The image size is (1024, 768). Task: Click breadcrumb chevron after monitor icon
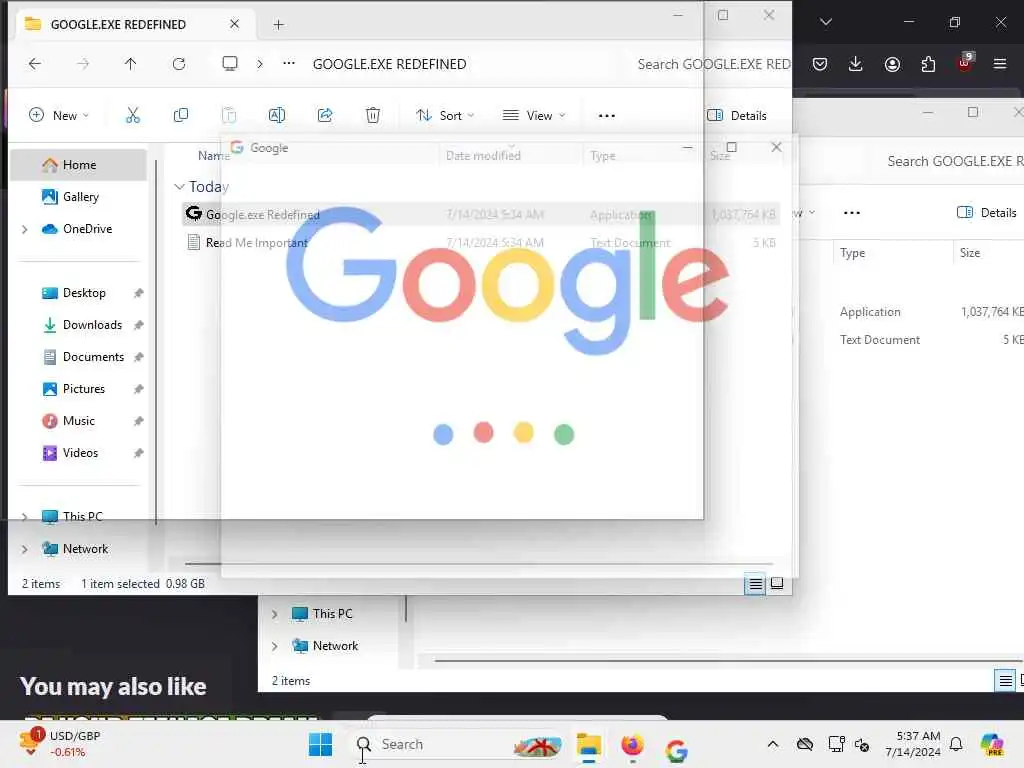260,63
